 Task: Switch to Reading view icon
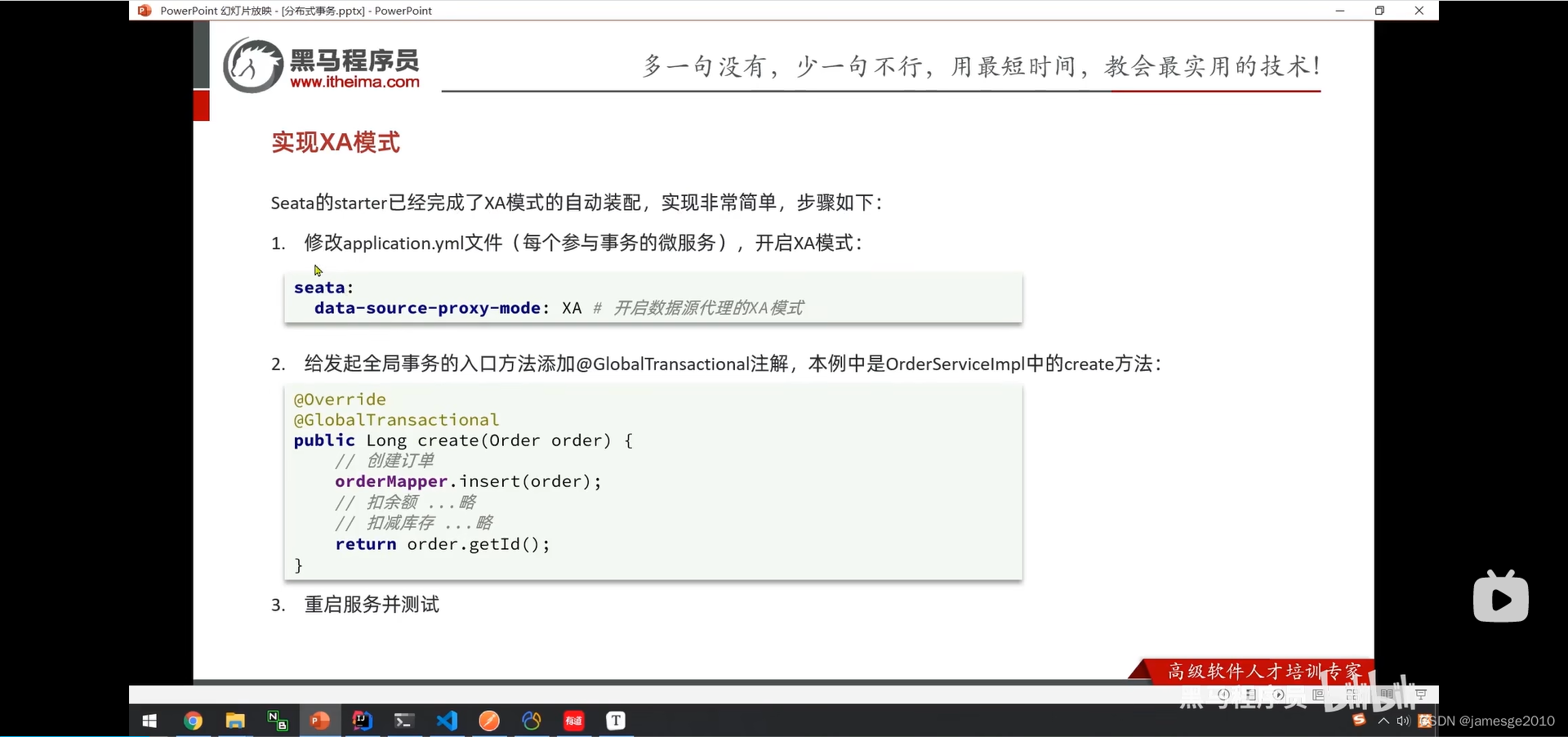[x=1387, y=695]
